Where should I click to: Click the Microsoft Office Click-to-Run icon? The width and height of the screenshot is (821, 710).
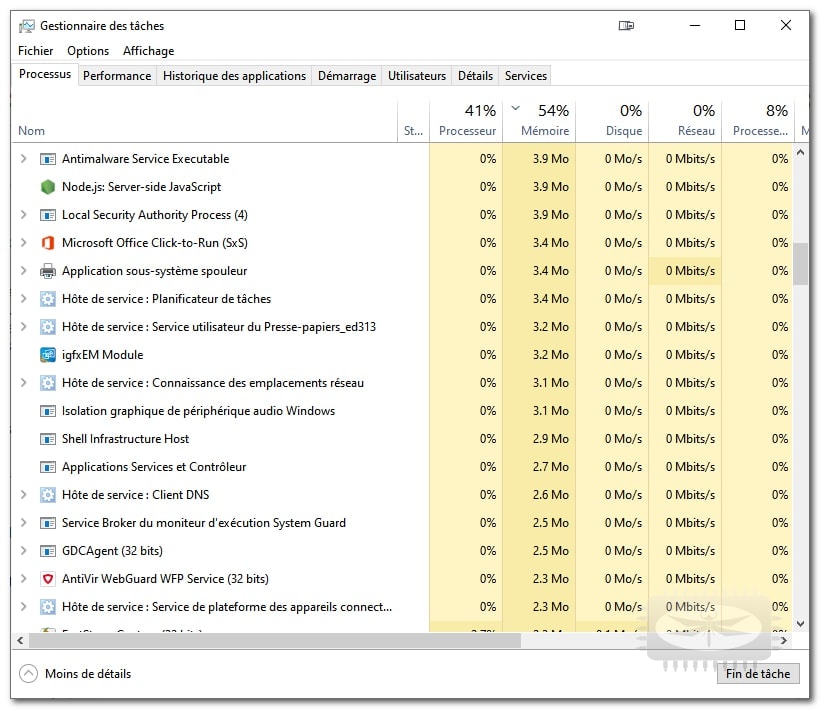(x=48, y=243)
